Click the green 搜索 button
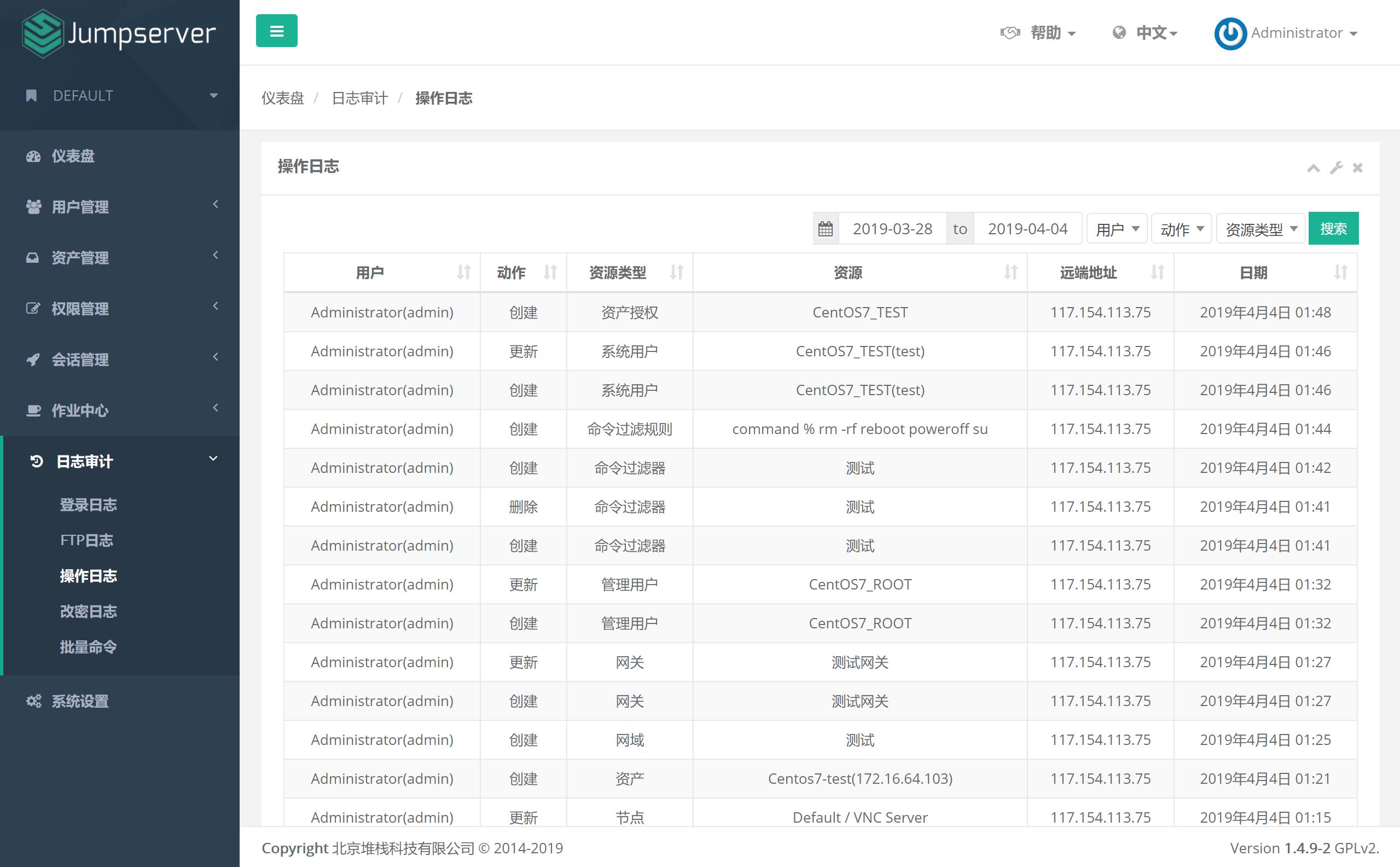Image resolution: width=1400 pixels, height=867 pixels. (x=1333, y=229)
